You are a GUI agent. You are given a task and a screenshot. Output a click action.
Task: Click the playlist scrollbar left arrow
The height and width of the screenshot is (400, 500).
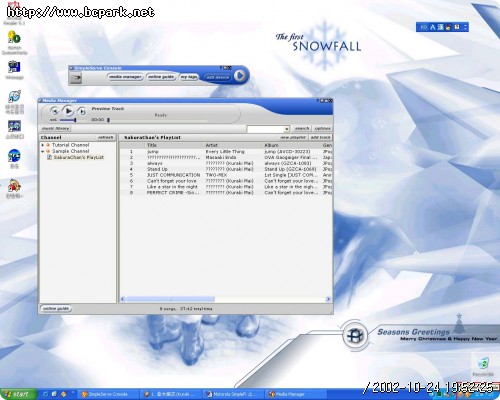[123, 299]
